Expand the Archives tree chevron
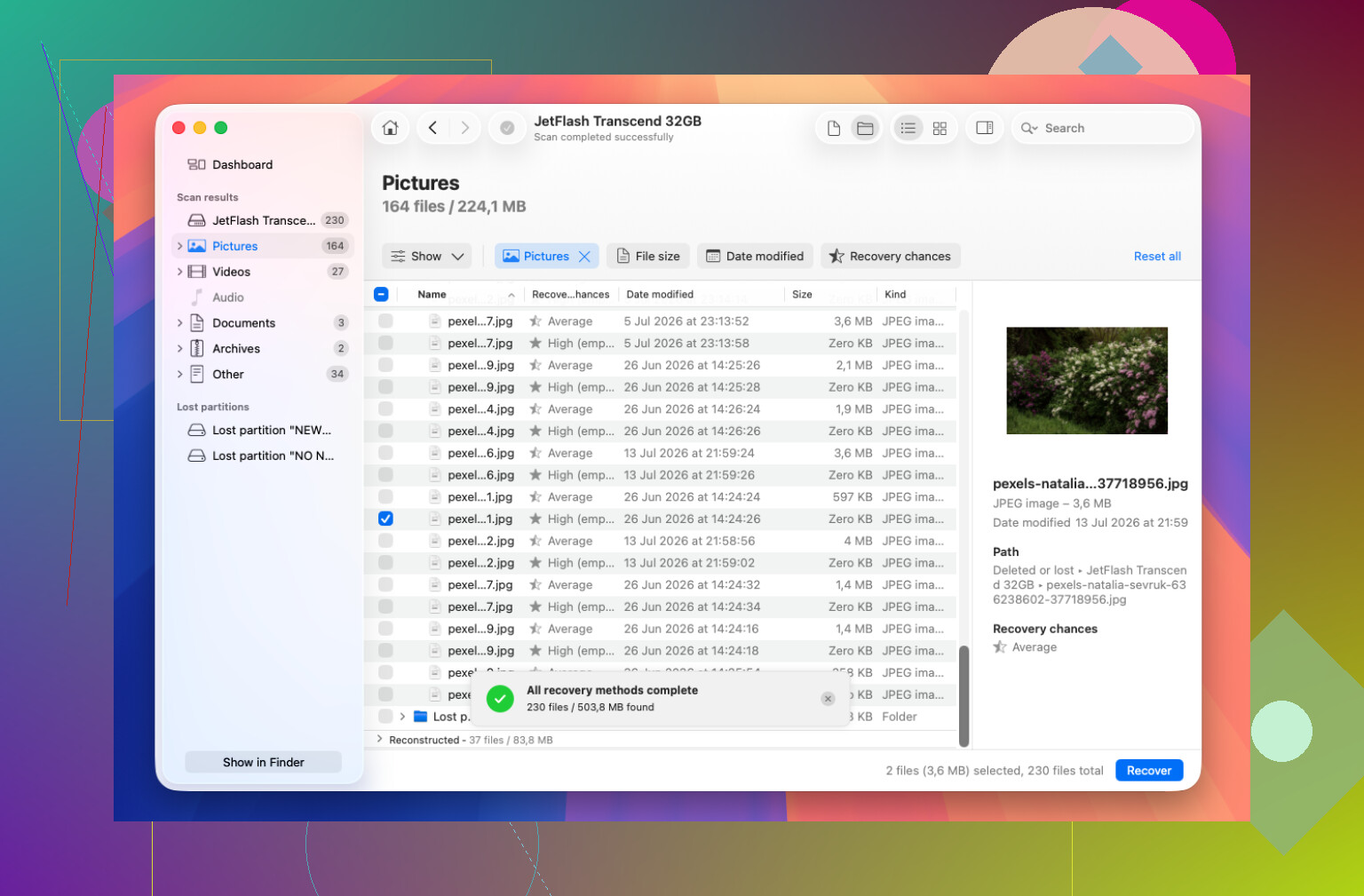Viewport: 1364px width, 896px height. pyautogui.click(x=179, y=349)
